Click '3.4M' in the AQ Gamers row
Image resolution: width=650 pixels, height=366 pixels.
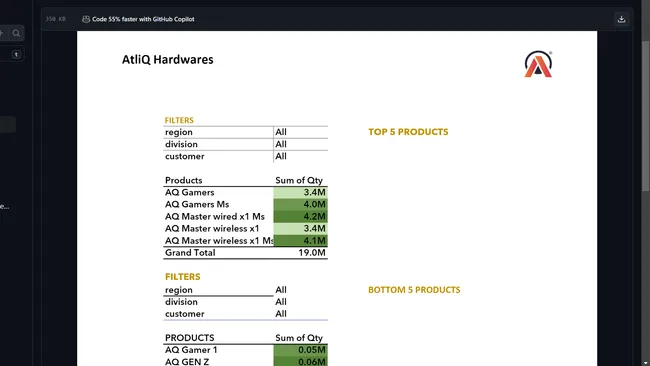[314, 192]
